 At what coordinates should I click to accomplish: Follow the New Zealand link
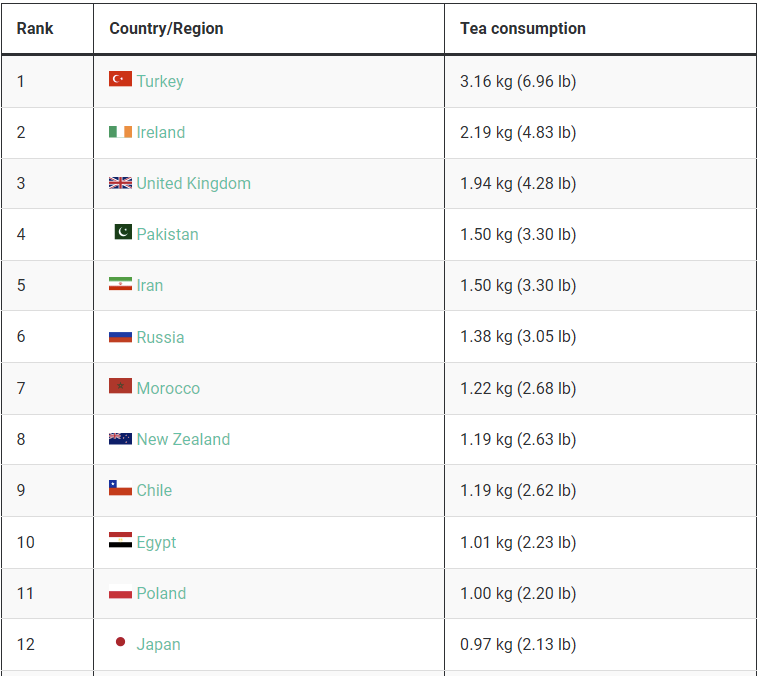point(183,439)
